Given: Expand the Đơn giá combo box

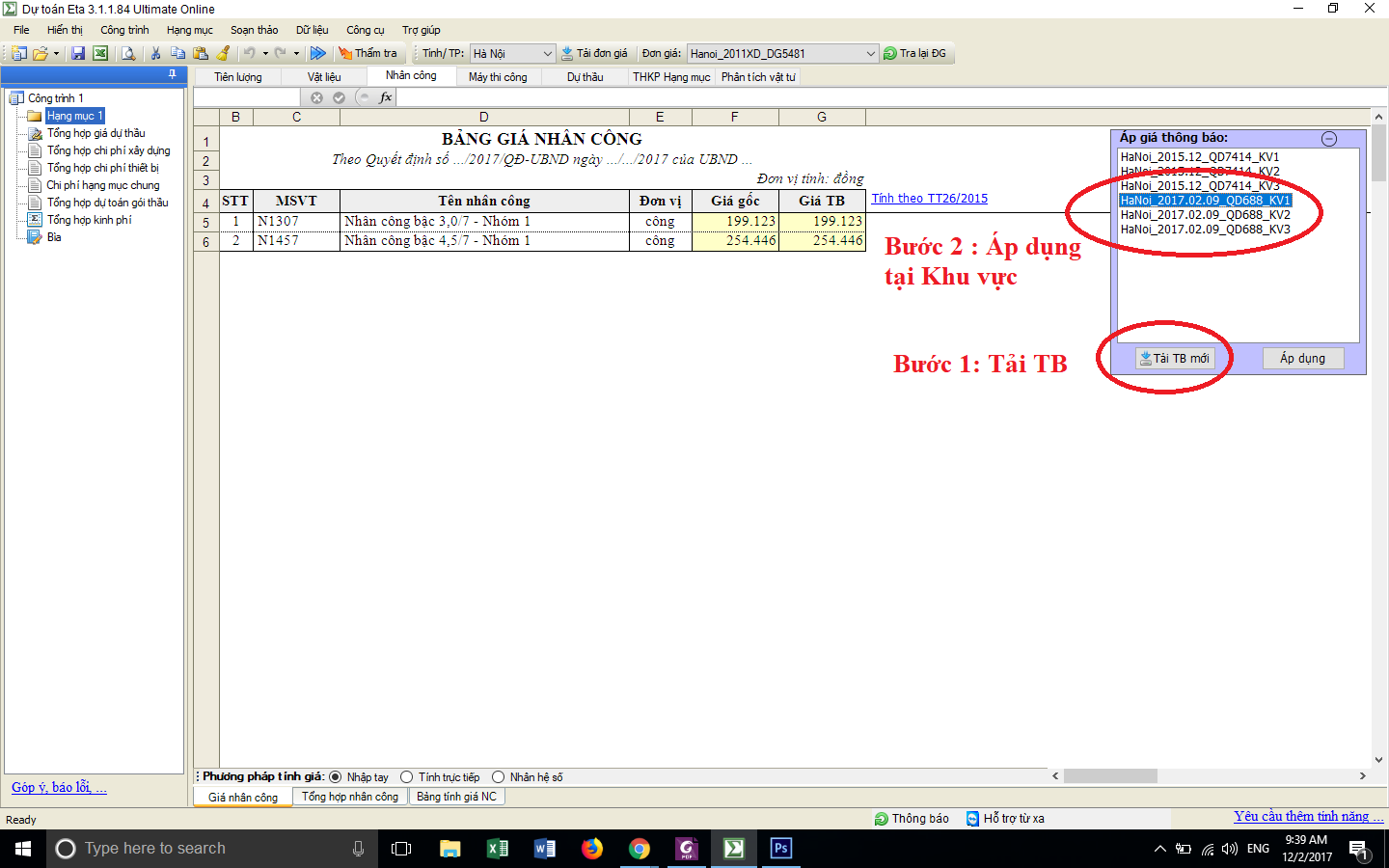Looking at the screenshot, I should click(870, 54).
